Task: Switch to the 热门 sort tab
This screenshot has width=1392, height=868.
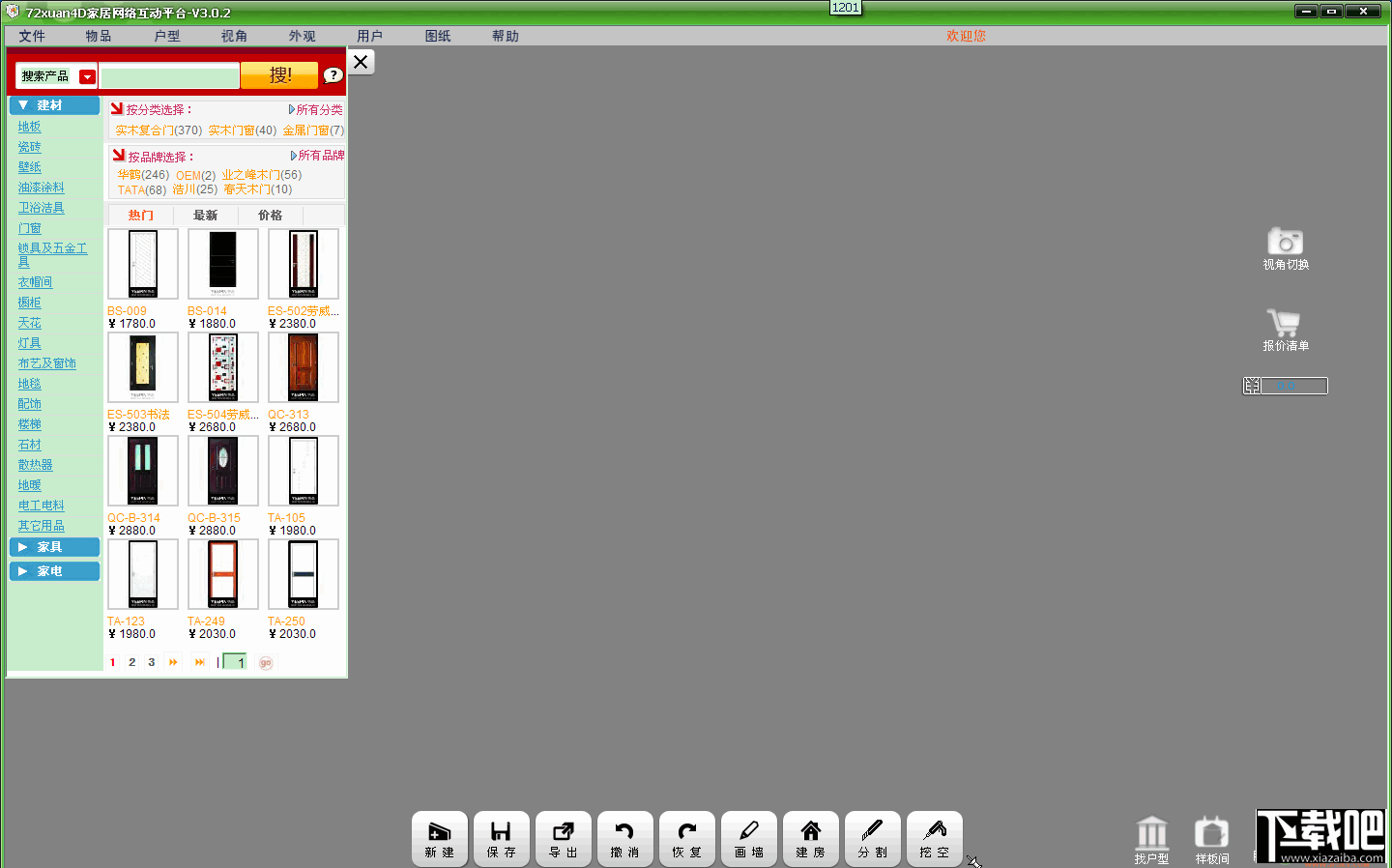Action: pyautogui.click(x=141, y=216)
